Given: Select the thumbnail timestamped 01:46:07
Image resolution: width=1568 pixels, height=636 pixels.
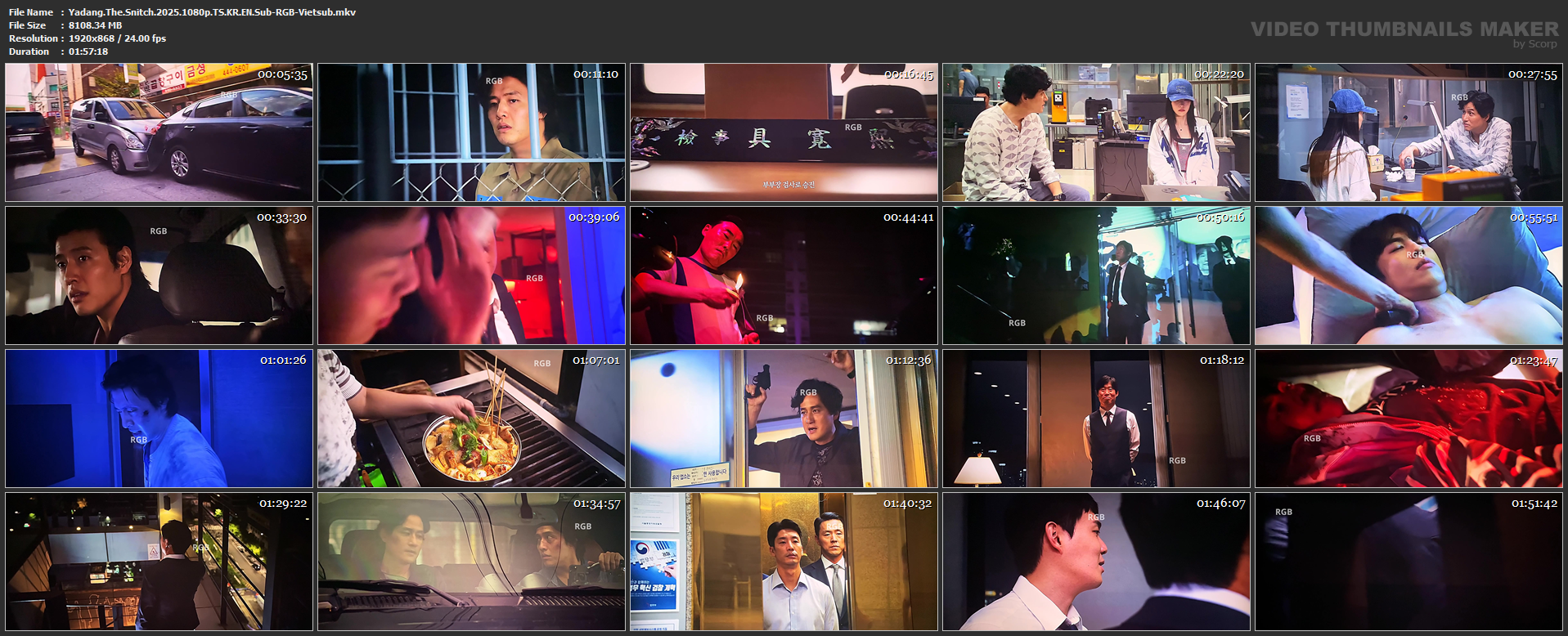Looking at the screenshot, I should coord(1096,562).
